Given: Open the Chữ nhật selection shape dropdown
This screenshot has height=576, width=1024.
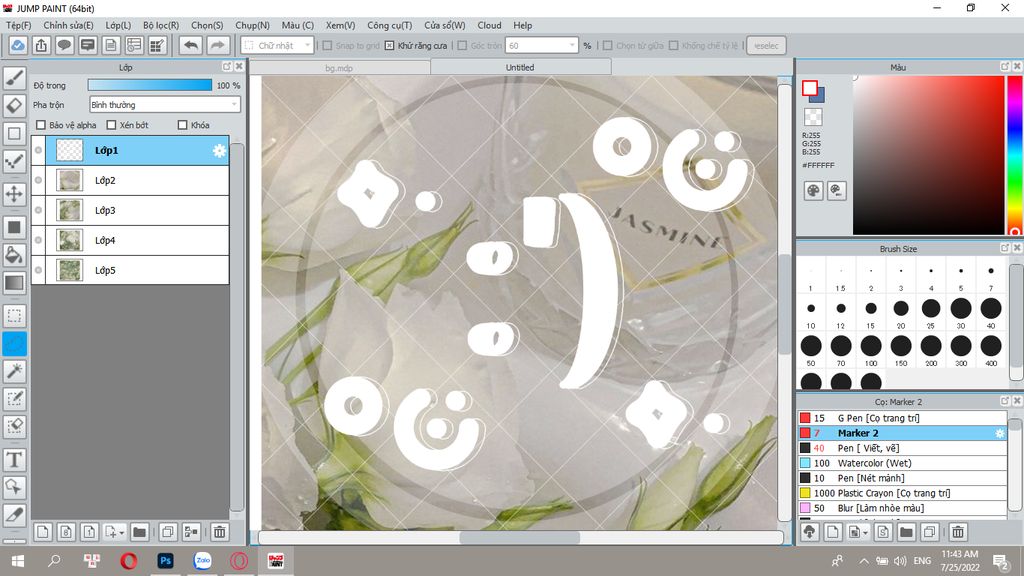Looking at the screenshot, I should point(278,46).
